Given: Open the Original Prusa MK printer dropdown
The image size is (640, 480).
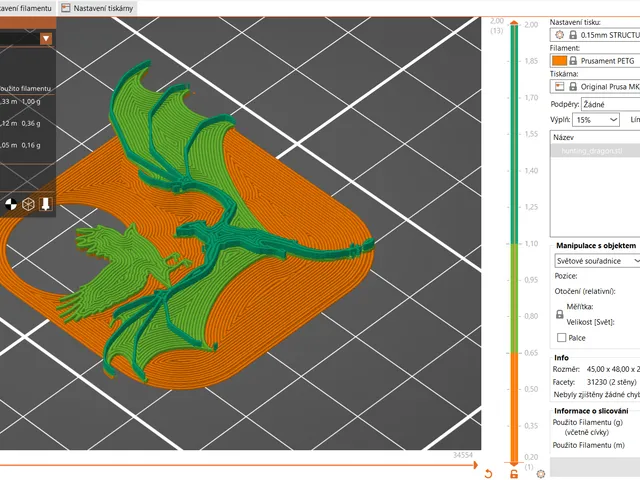Looking at the screenshot, I should (595, 87).
